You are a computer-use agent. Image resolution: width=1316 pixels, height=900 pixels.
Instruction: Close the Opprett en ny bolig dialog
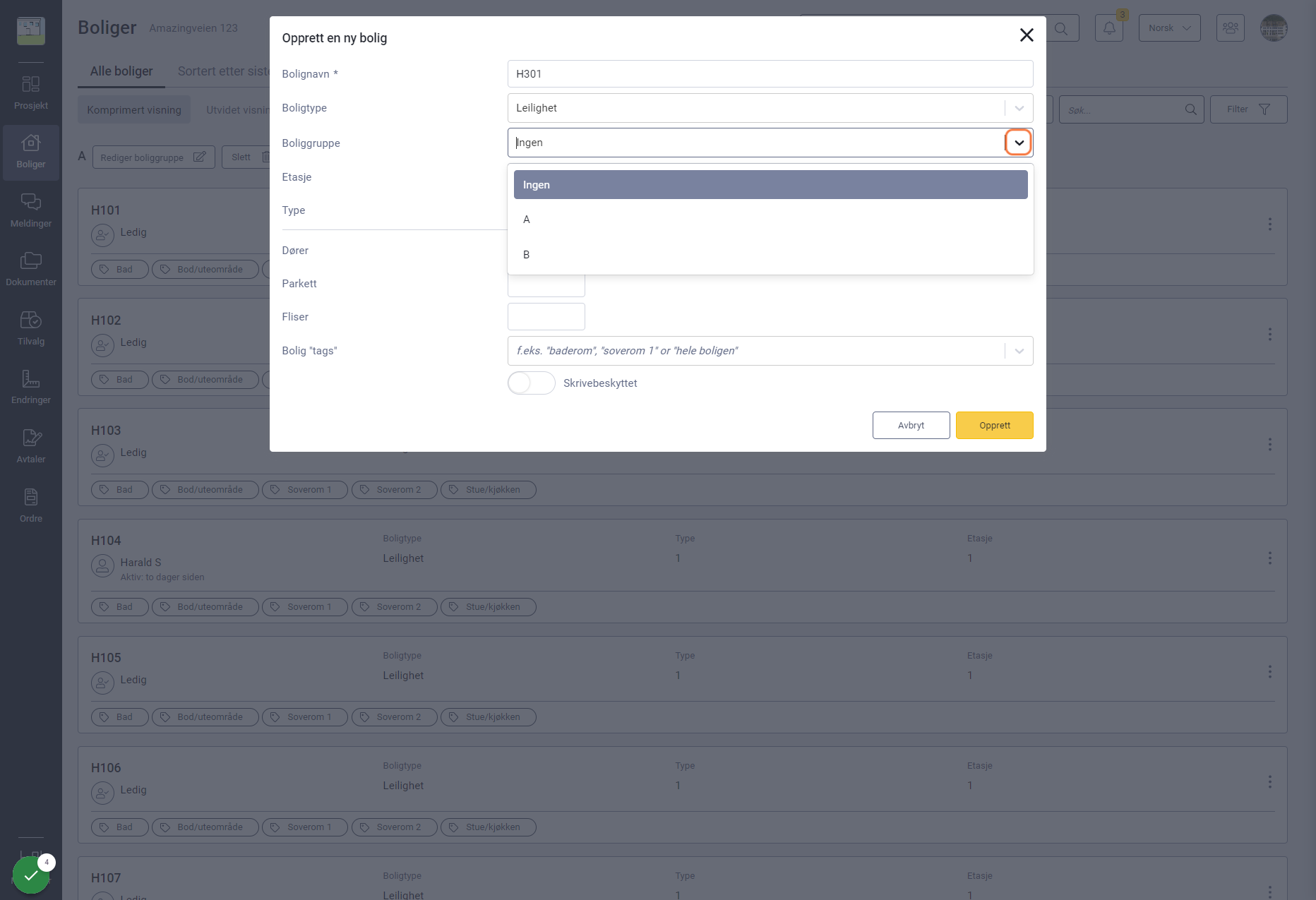(x=1027, y=35)
